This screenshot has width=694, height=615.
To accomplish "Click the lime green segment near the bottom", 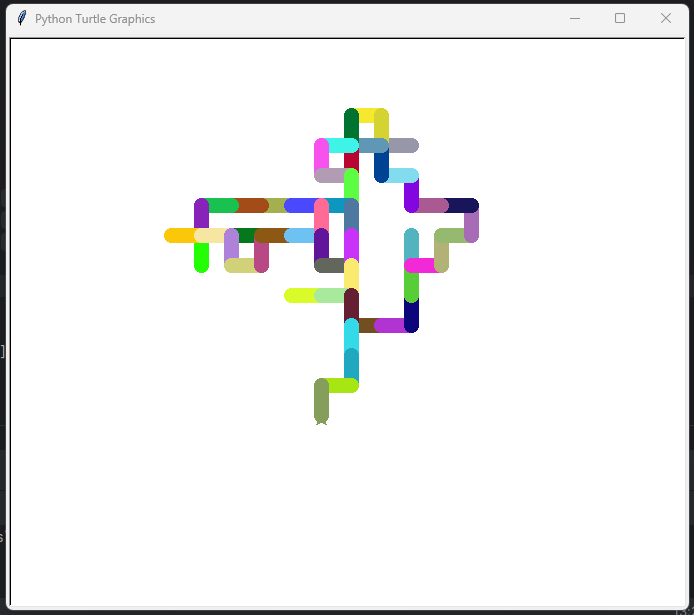I will [x=341, y=385].
